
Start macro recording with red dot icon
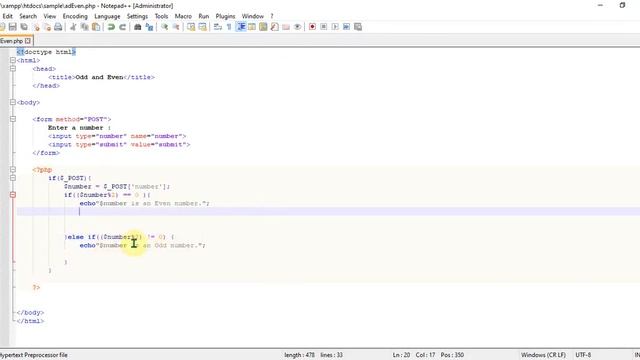pos(312,27)
